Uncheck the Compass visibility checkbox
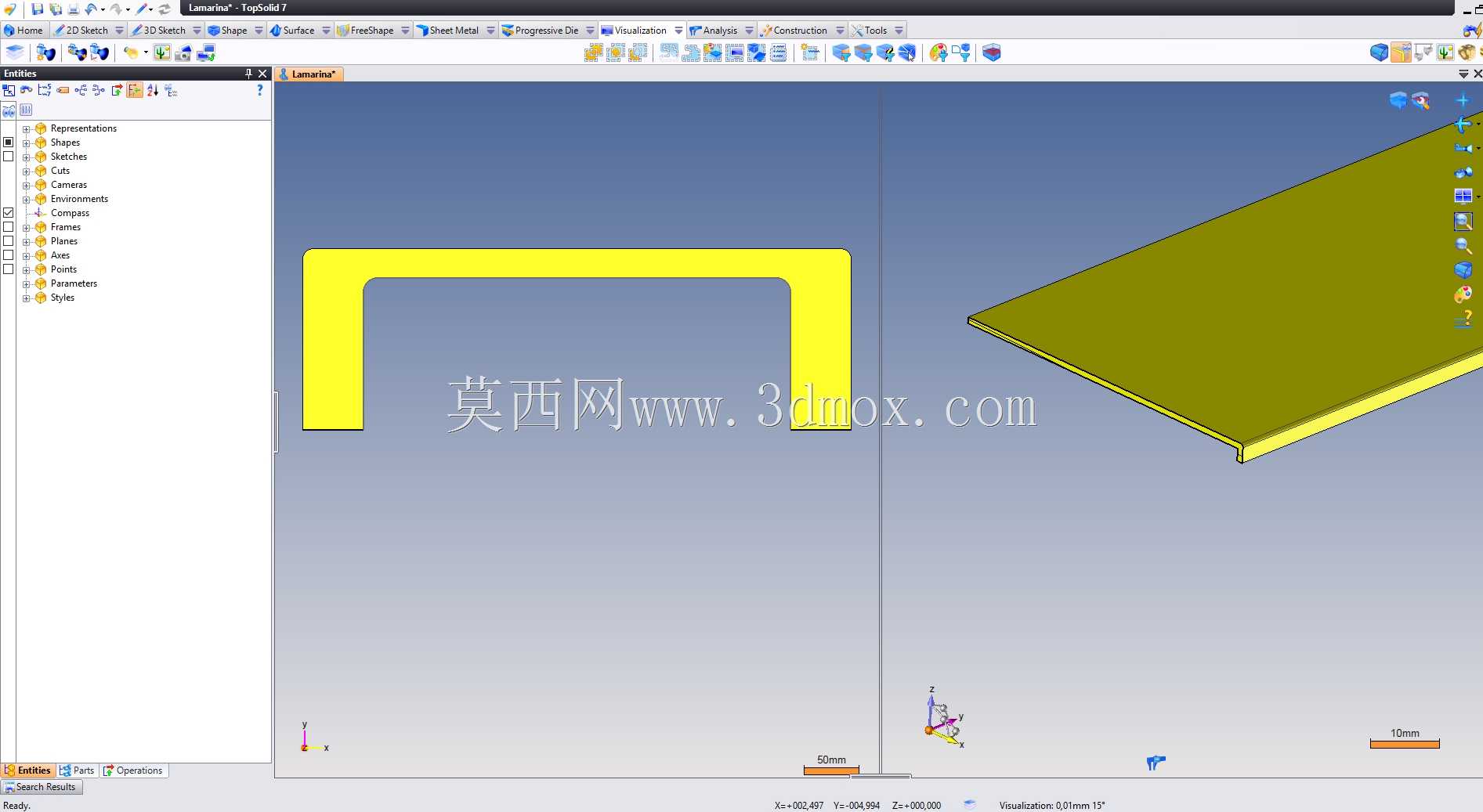Image resolution: width=1483 pixels, height=812 pixels. (9, 213)
